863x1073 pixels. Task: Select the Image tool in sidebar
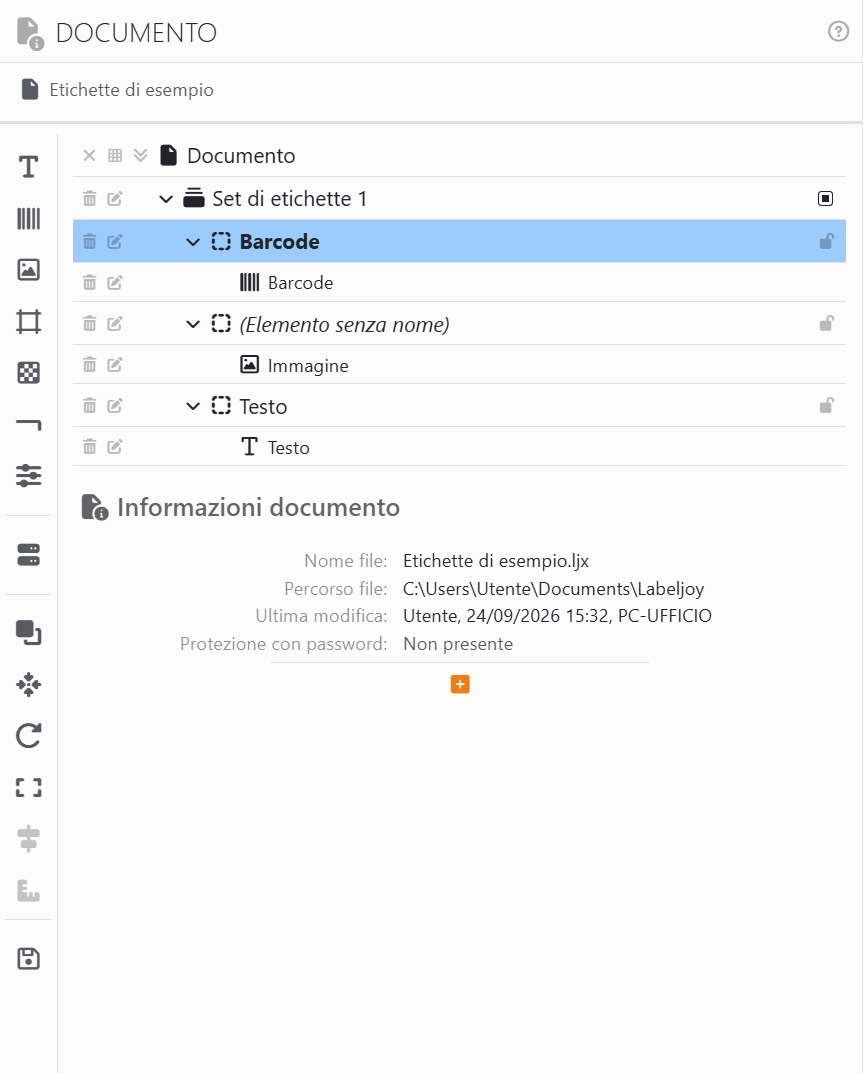[x=28, y=270]
